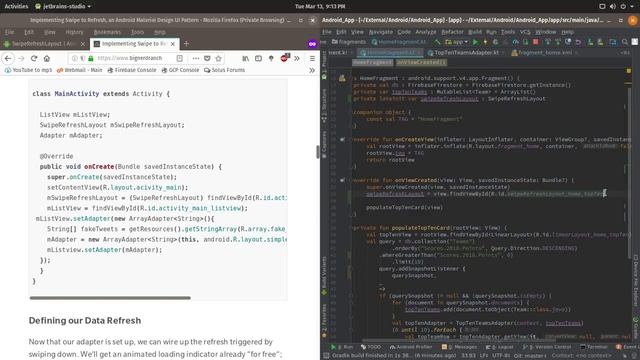Click the red extension icon with badge in Firefox

click(x=284, y=58)
